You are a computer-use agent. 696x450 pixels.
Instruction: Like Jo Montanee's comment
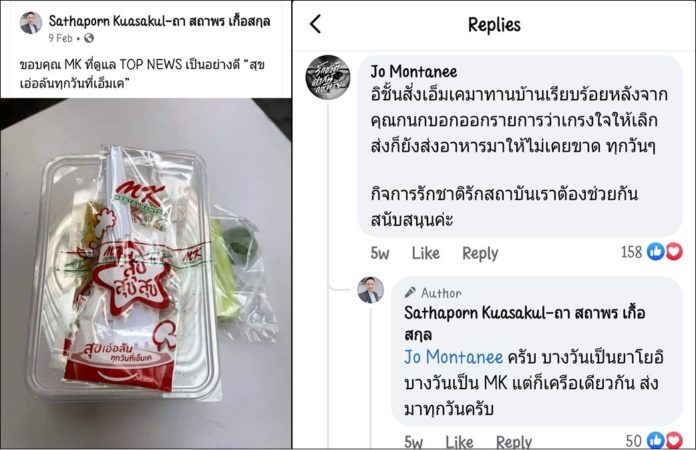coord(425,253)
